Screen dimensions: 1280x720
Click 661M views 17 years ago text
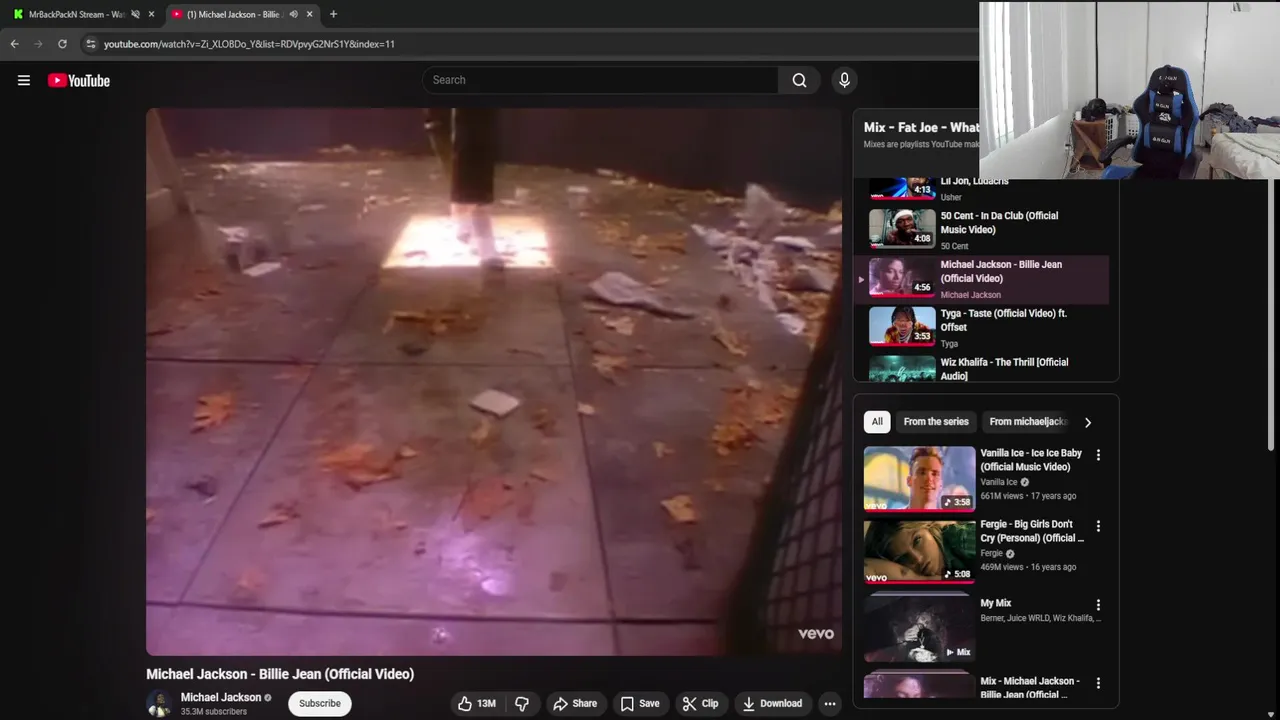tap(1028, 496)
